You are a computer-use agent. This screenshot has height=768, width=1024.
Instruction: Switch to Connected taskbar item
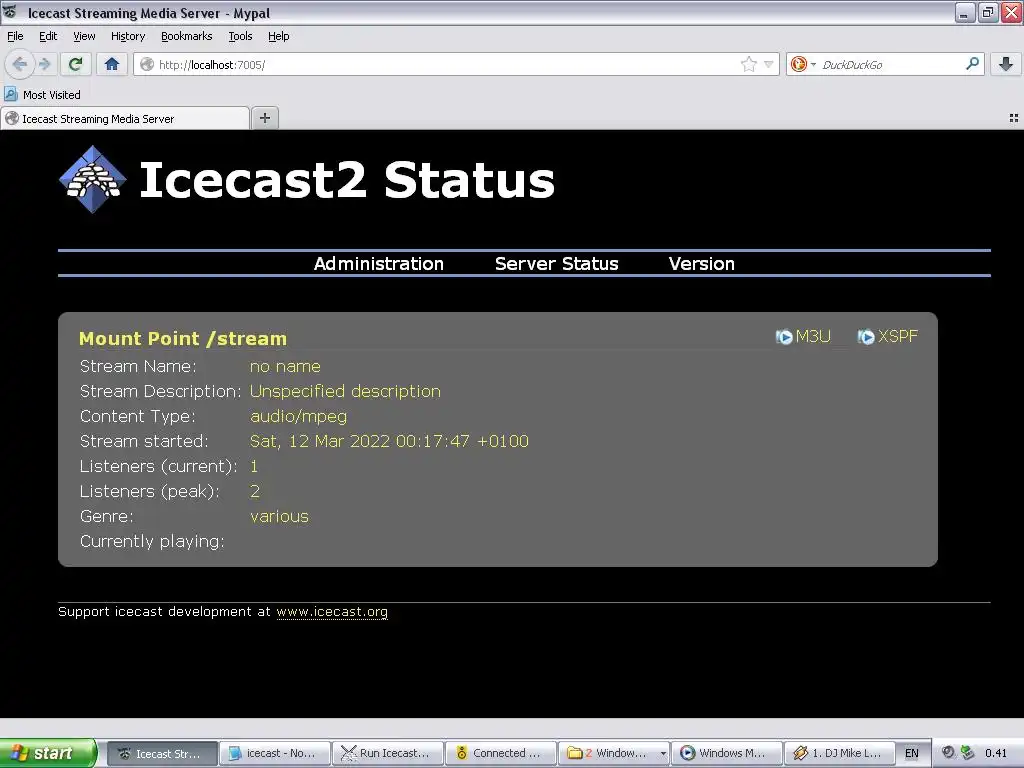click(501, 754)
